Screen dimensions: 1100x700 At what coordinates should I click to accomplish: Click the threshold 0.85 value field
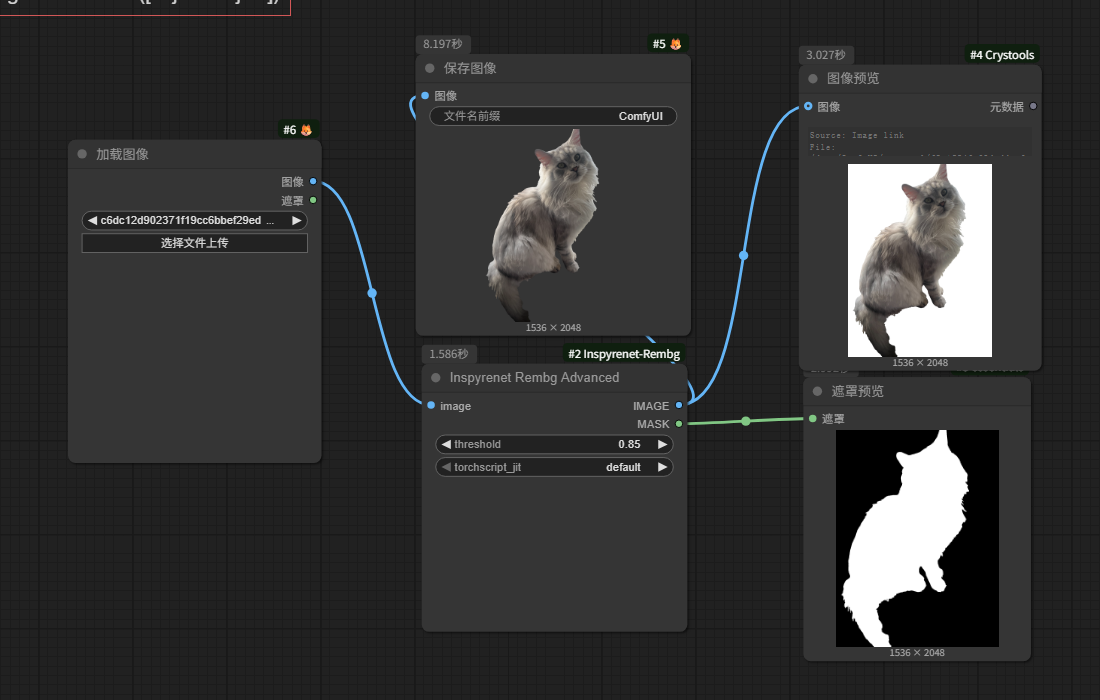click(554, 444)
